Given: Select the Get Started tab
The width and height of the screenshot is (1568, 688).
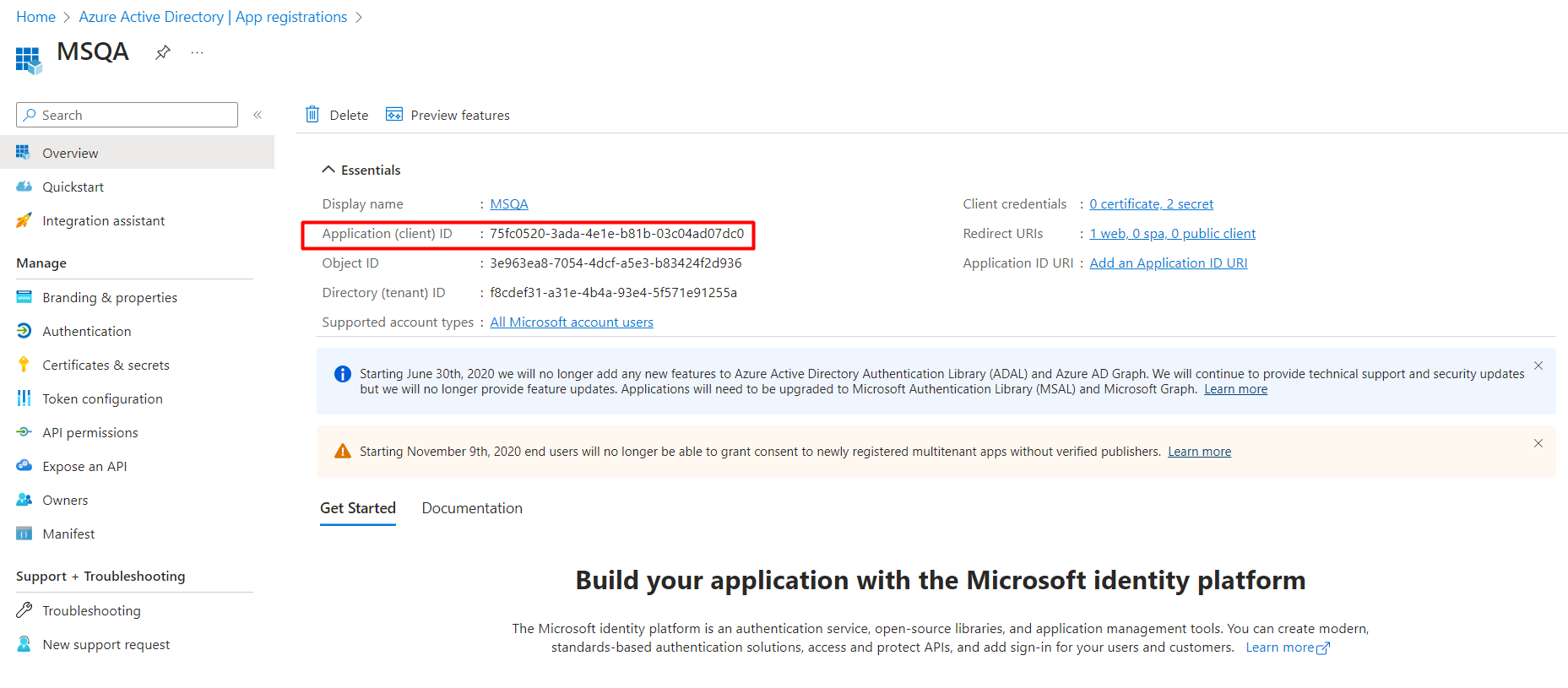Looking at the screenshot, I should click(358, 508).
